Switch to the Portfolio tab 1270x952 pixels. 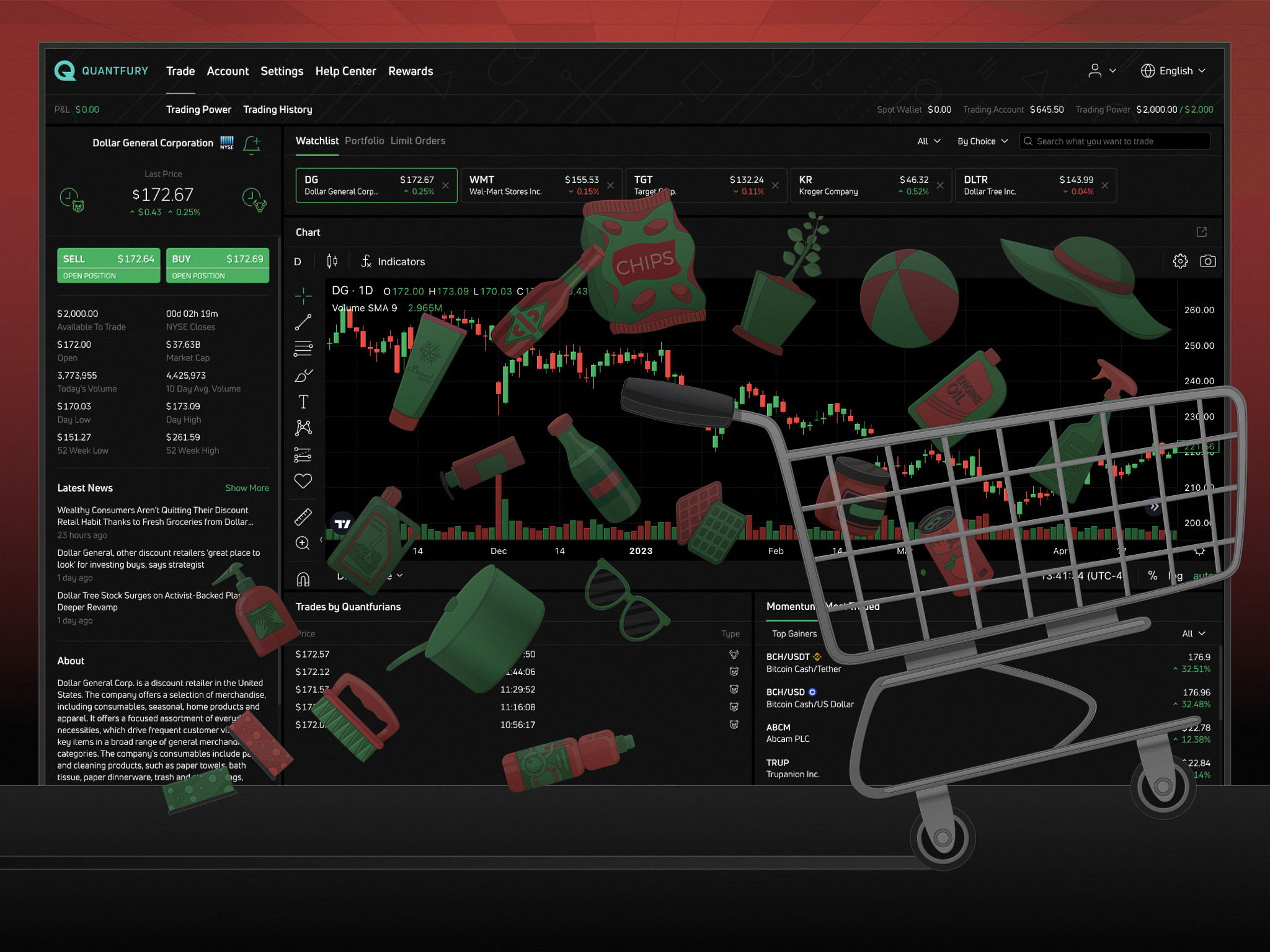(364, 141)
